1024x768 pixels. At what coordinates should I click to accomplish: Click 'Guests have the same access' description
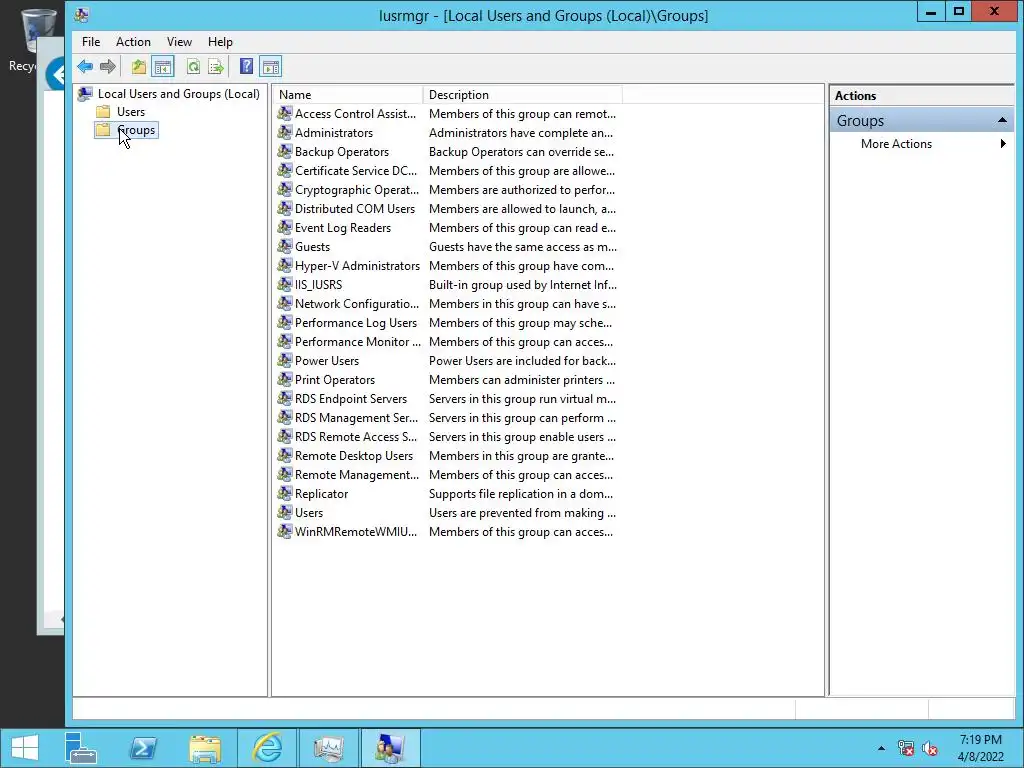pos(523,247)
